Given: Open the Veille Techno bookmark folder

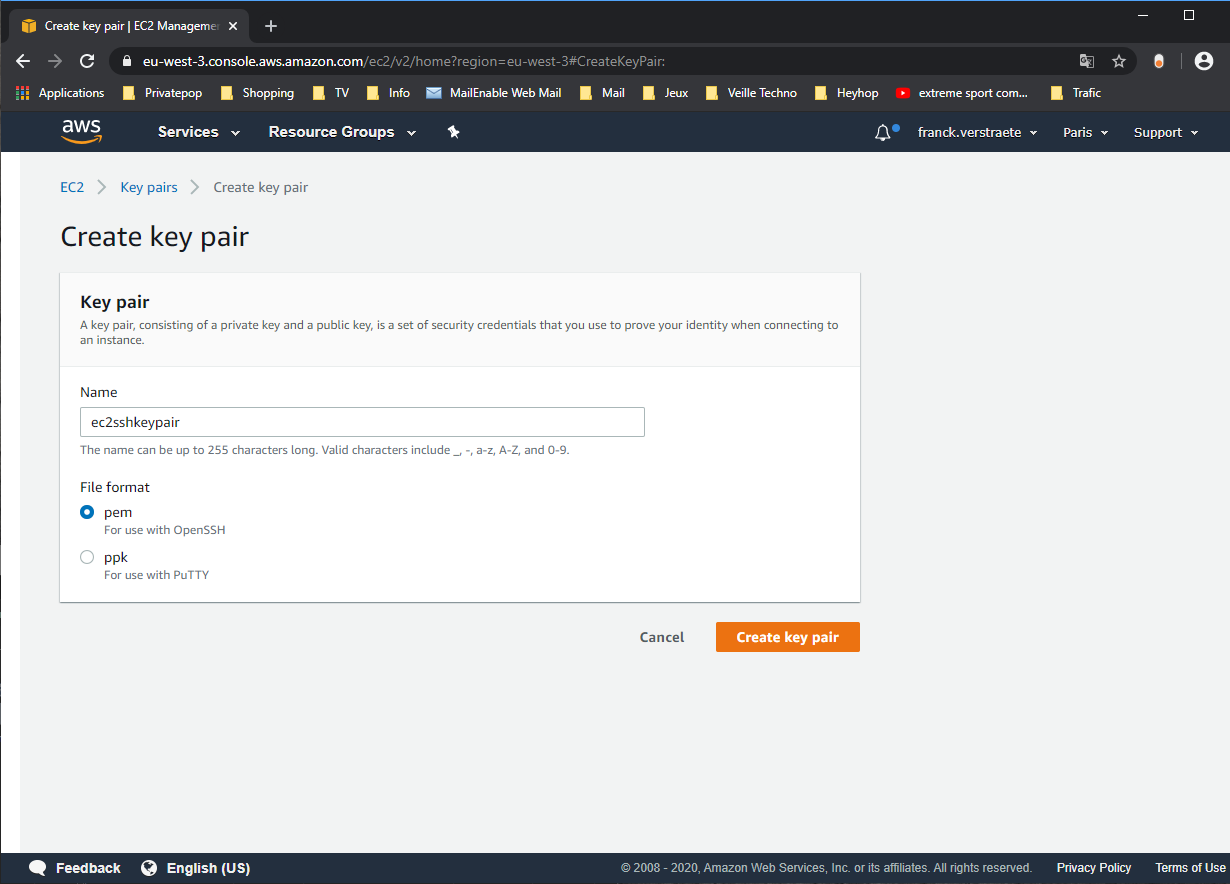Looking at the screenshot, I should click(x=751, y=93).
